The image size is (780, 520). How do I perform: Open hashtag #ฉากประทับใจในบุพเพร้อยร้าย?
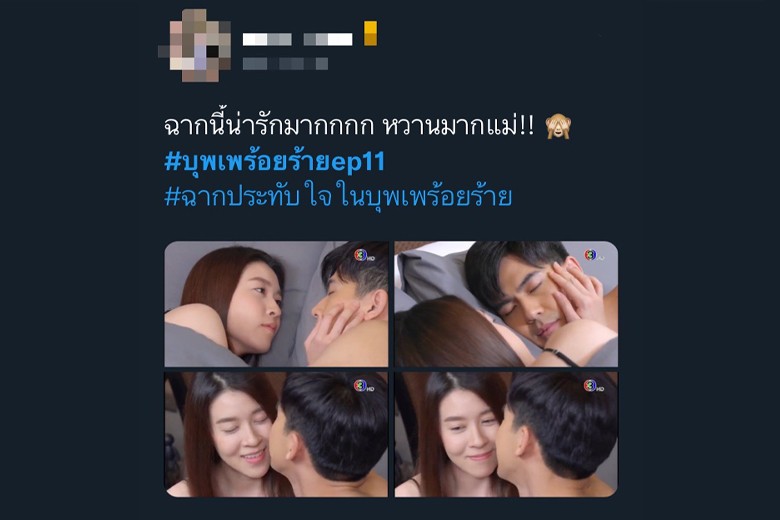tap(338, 197)
